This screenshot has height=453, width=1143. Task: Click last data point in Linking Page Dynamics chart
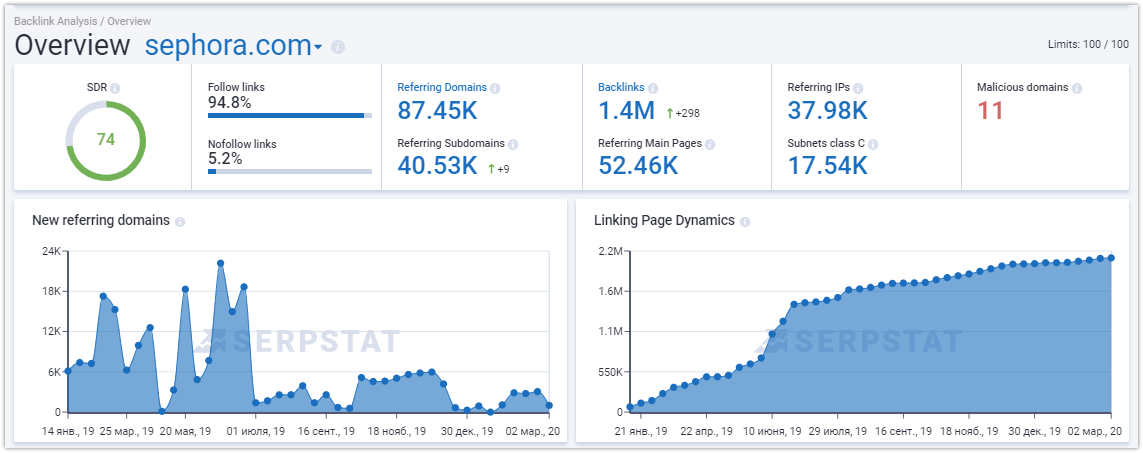(x=1111, y=258)
